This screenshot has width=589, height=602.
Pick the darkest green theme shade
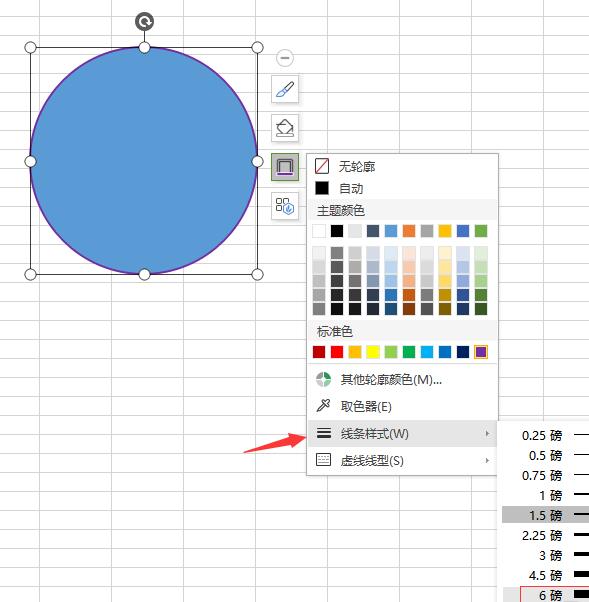(x=481, y=309)
